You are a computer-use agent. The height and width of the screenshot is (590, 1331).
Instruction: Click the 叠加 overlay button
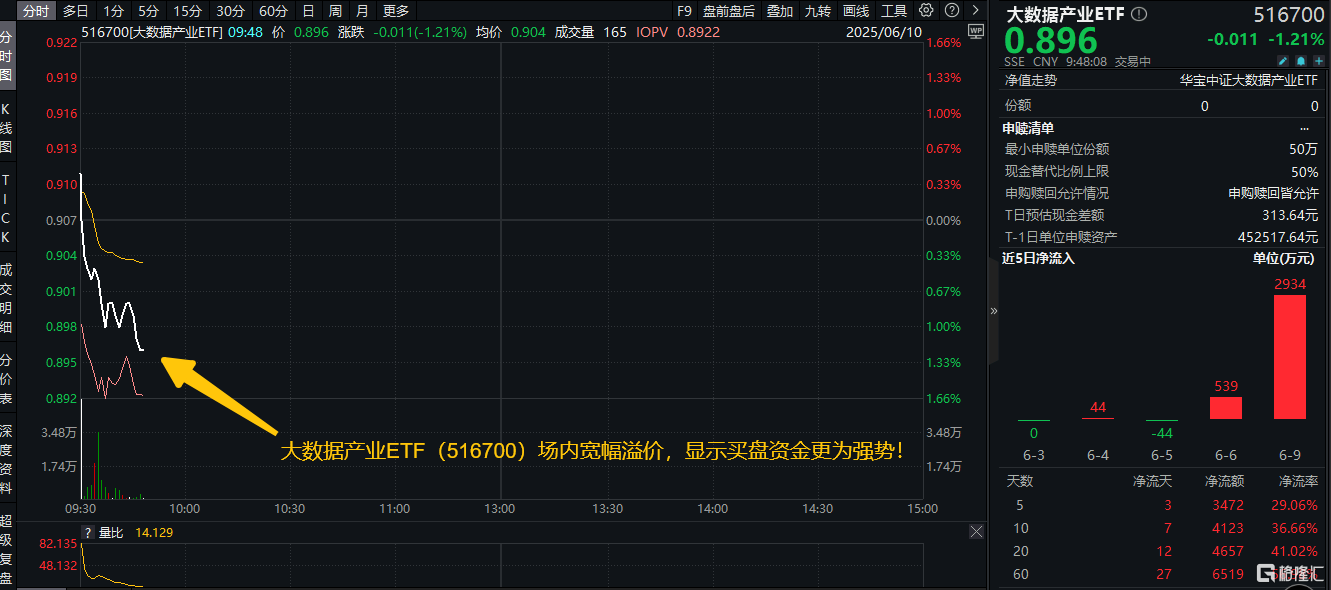pos(780,11)
